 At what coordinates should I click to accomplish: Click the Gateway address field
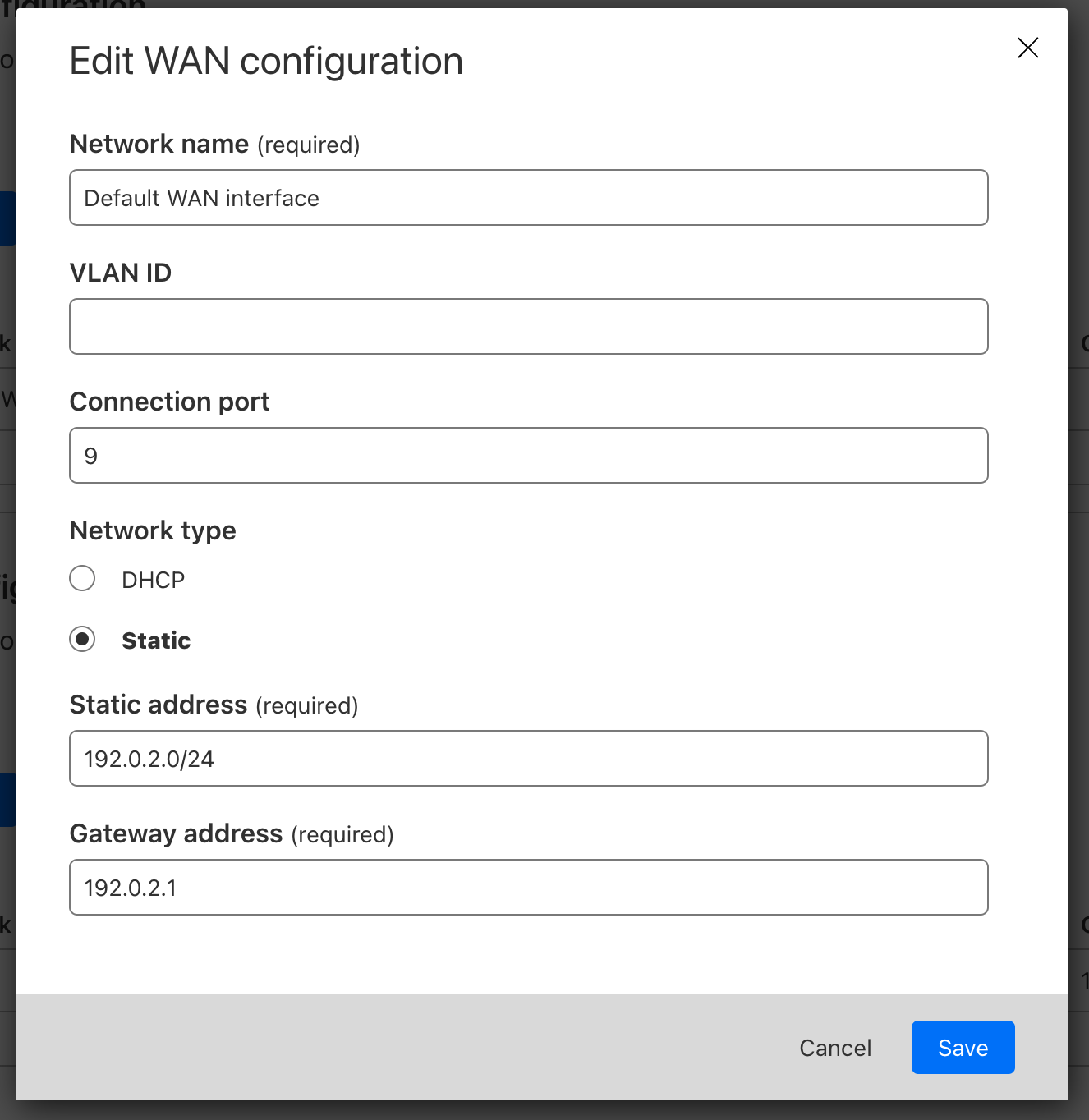pyautogui.click(x=529, y=887)
